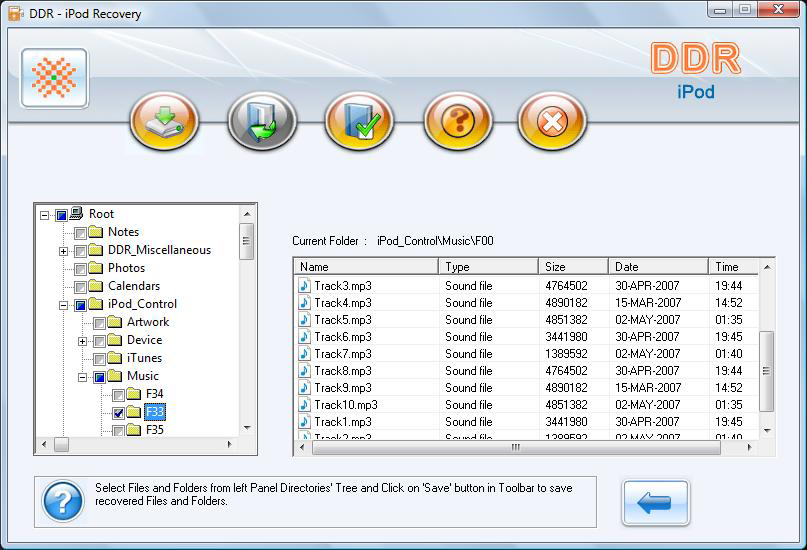This screenshot has height=550, width=807.
Task: Select the Device folder label
Action: tap(145, 340)
